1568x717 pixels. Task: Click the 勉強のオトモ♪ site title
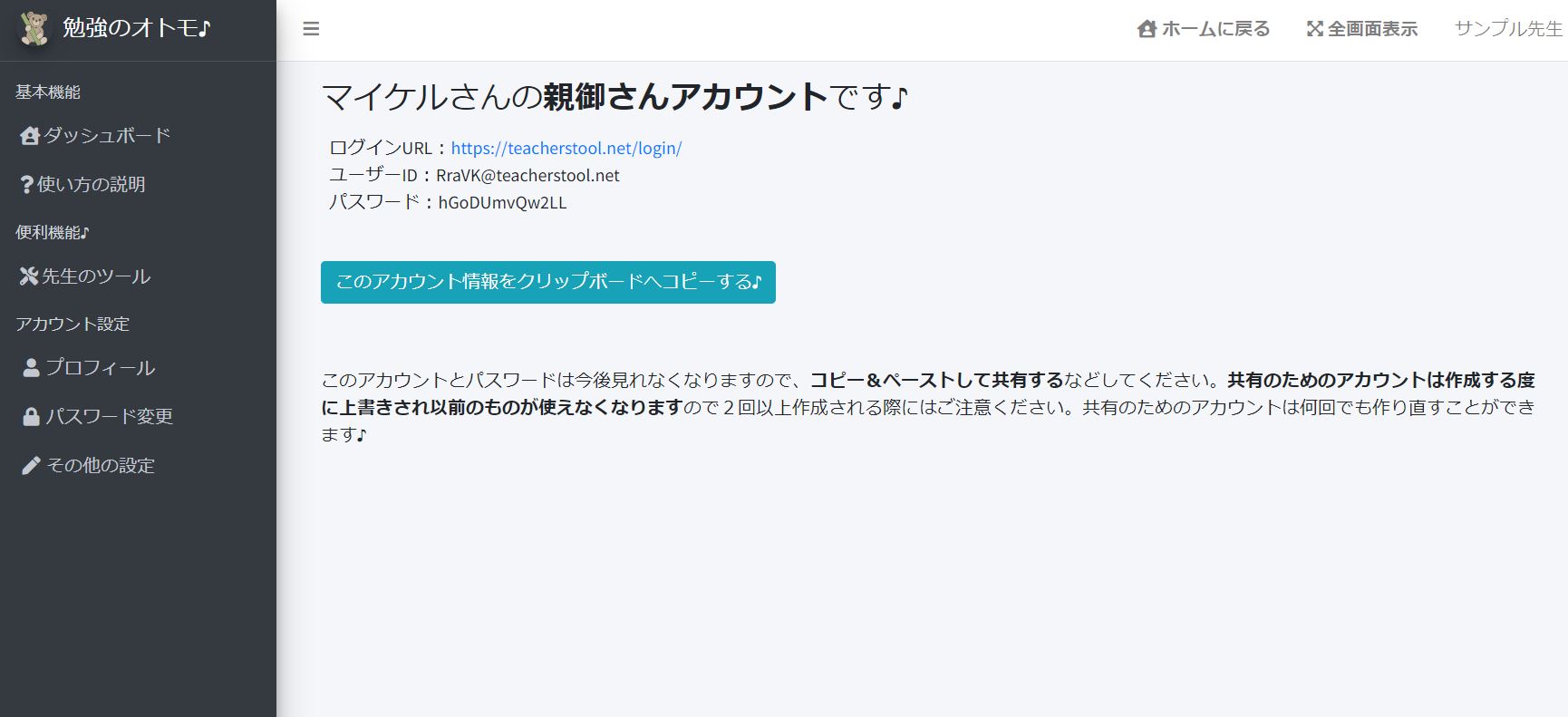pyautogui.click(x=137, y=28)
